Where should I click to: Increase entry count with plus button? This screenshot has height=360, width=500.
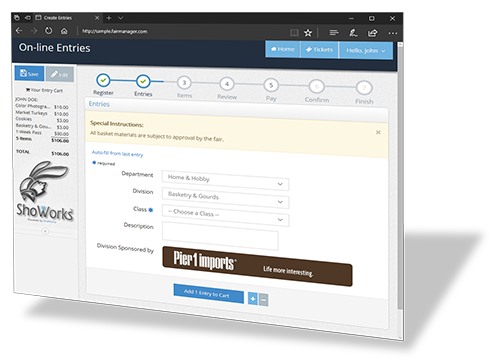pyautogui.click(x=253, y=299)
